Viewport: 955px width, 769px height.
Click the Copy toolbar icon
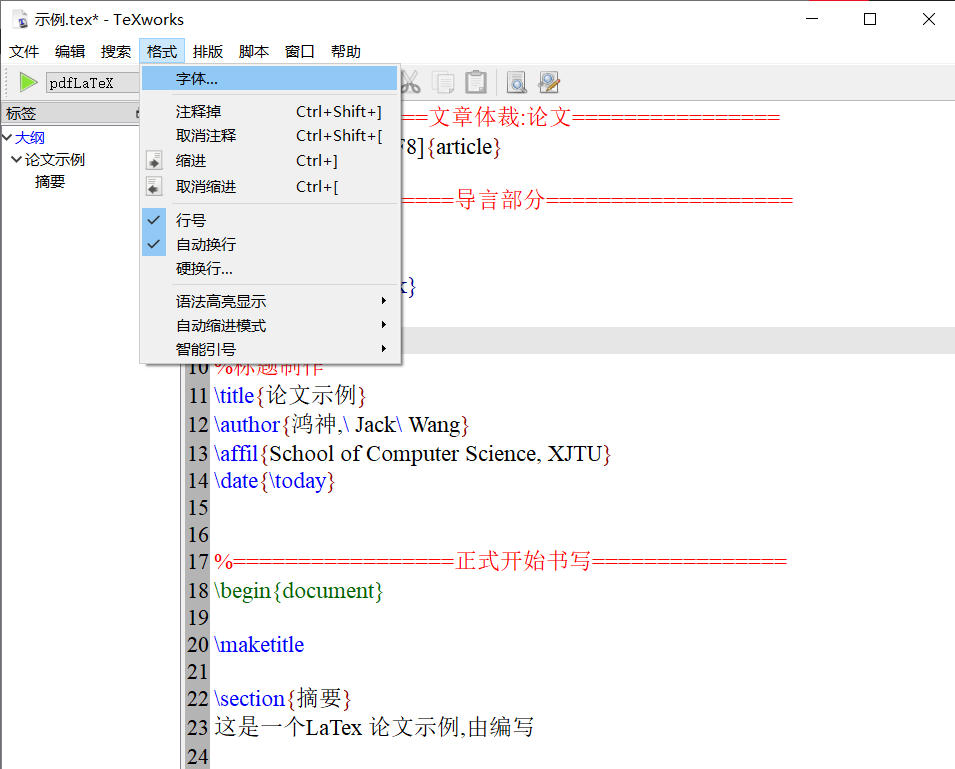444,82
